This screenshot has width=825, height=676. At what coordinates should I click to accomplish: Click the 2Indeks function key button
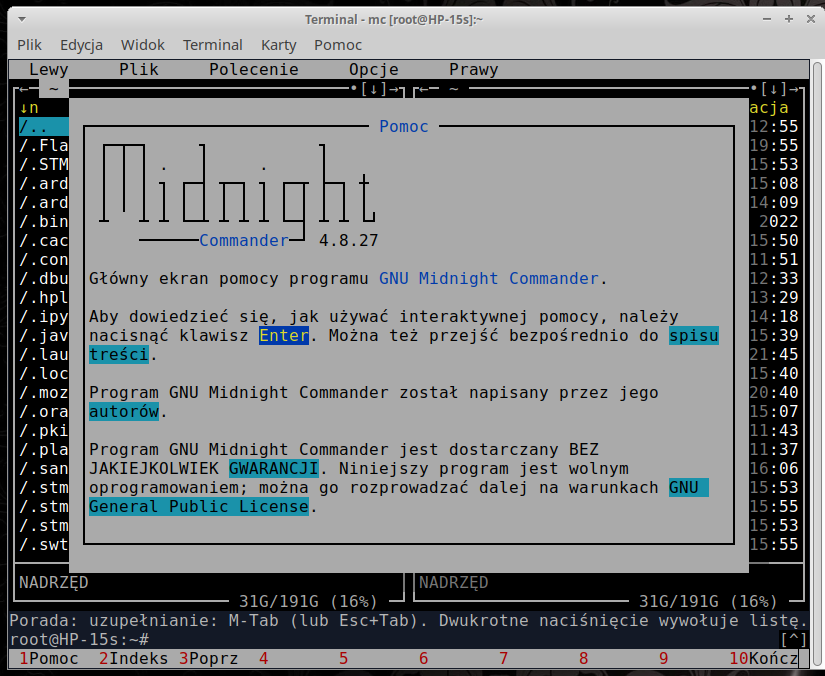(134, 658)
